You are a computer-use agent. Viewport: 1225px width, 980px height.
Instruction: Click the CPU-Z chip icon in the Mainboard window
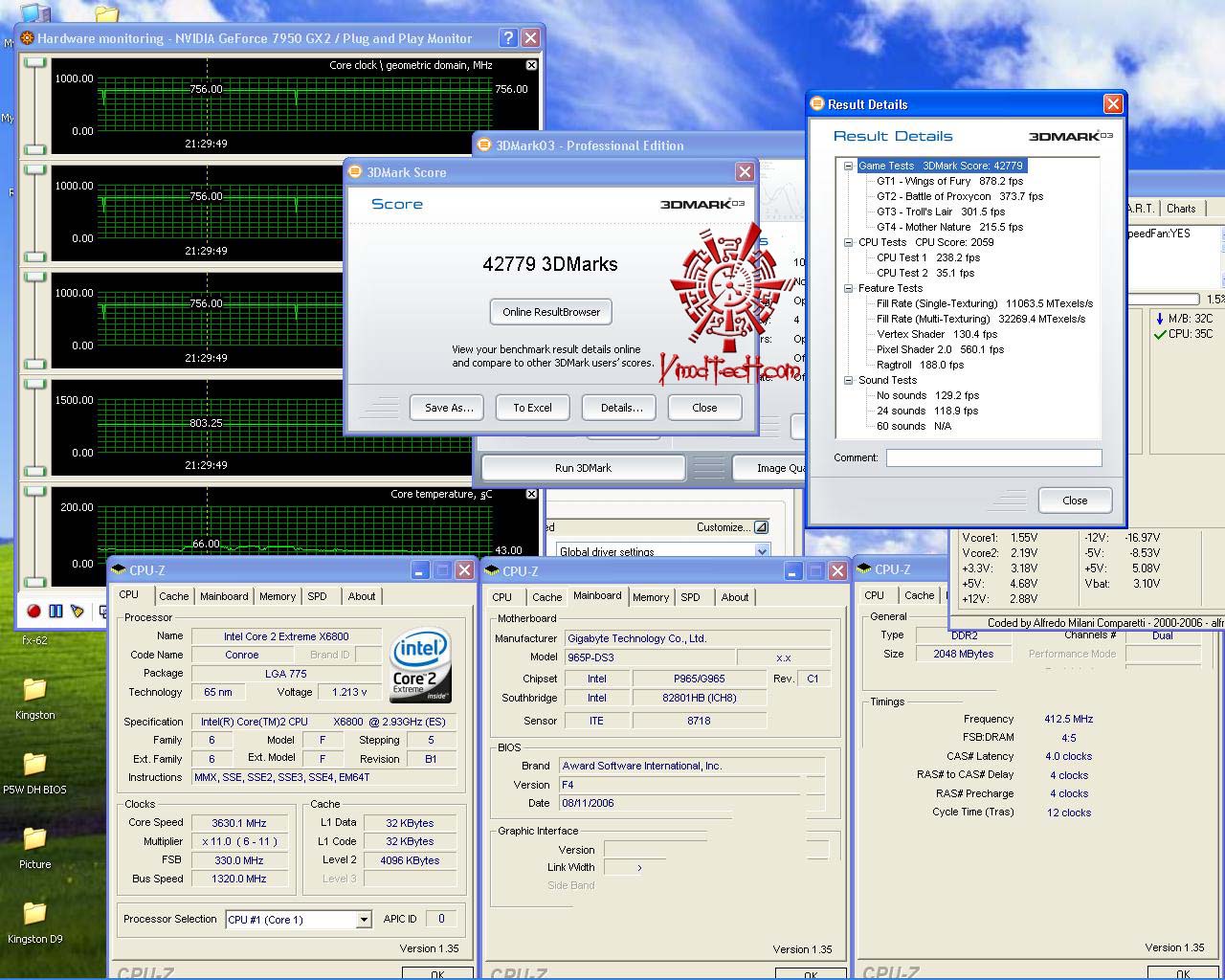[x=492, y=570]
